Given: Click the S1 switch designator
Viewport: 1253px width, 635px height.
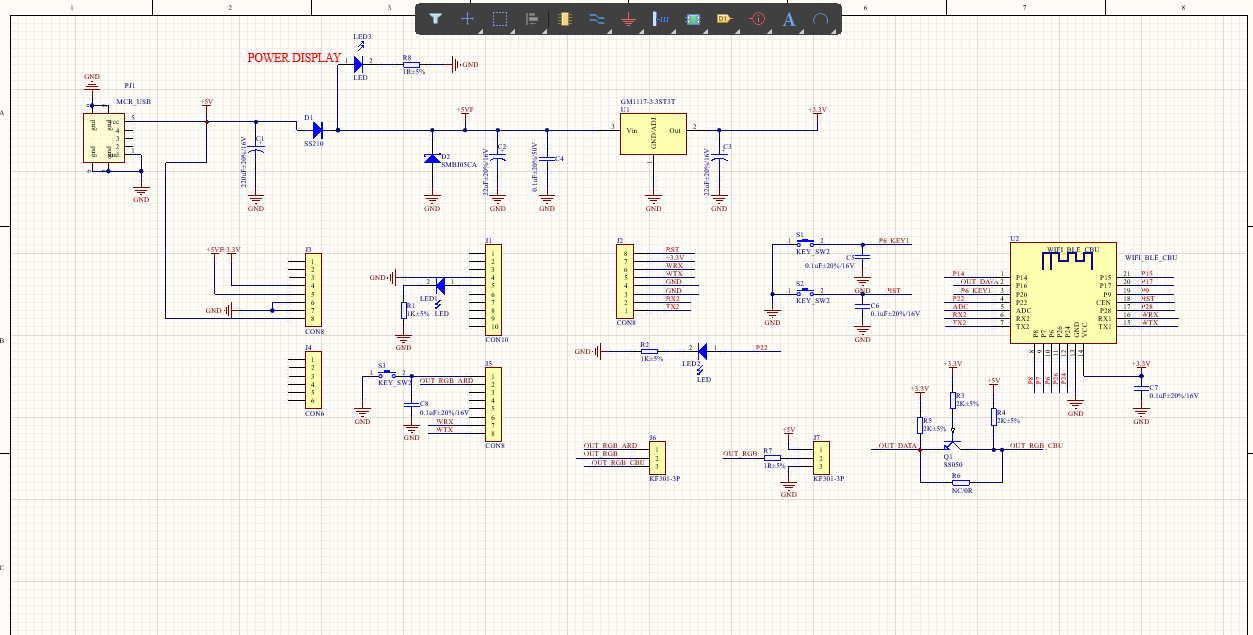Looking at the screenshot, I should pos(800,234).
